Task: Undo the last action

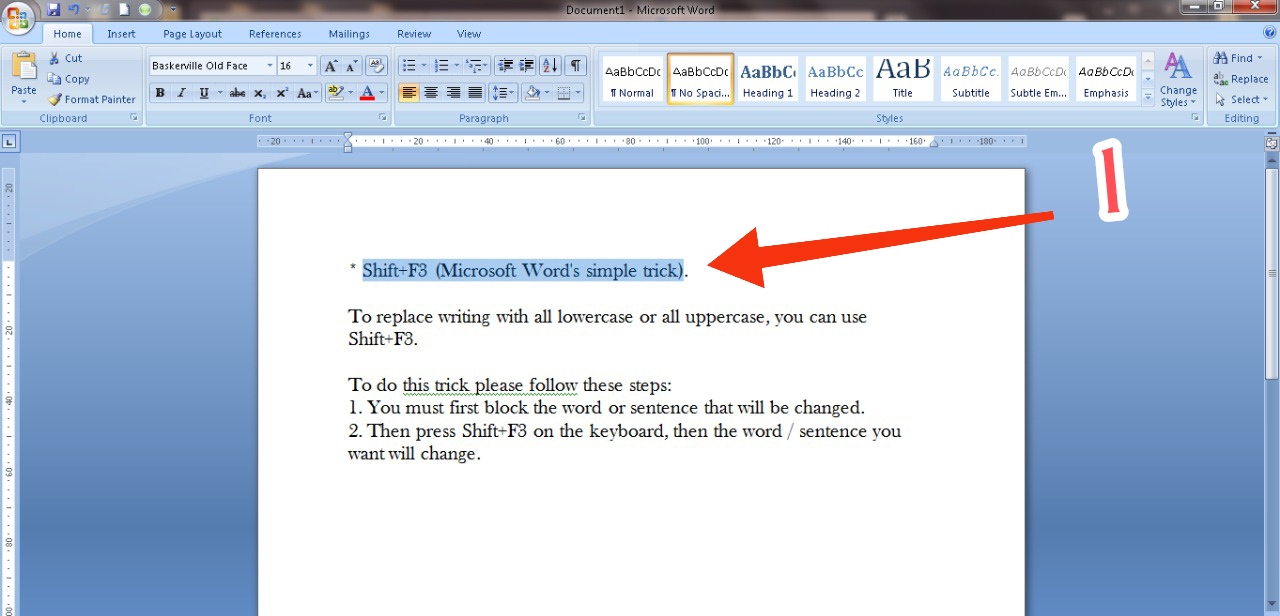Action: tap(73, 10)
